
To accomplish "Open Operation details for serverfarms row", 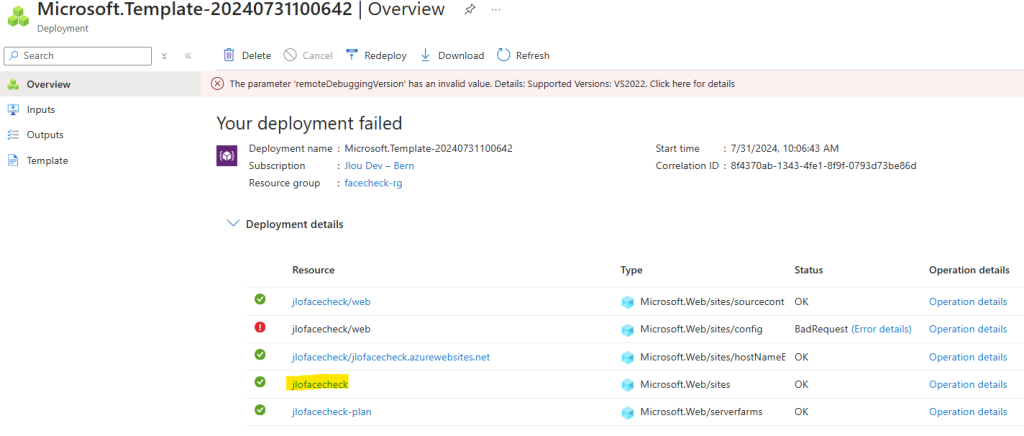I will [x=968, y=412].
